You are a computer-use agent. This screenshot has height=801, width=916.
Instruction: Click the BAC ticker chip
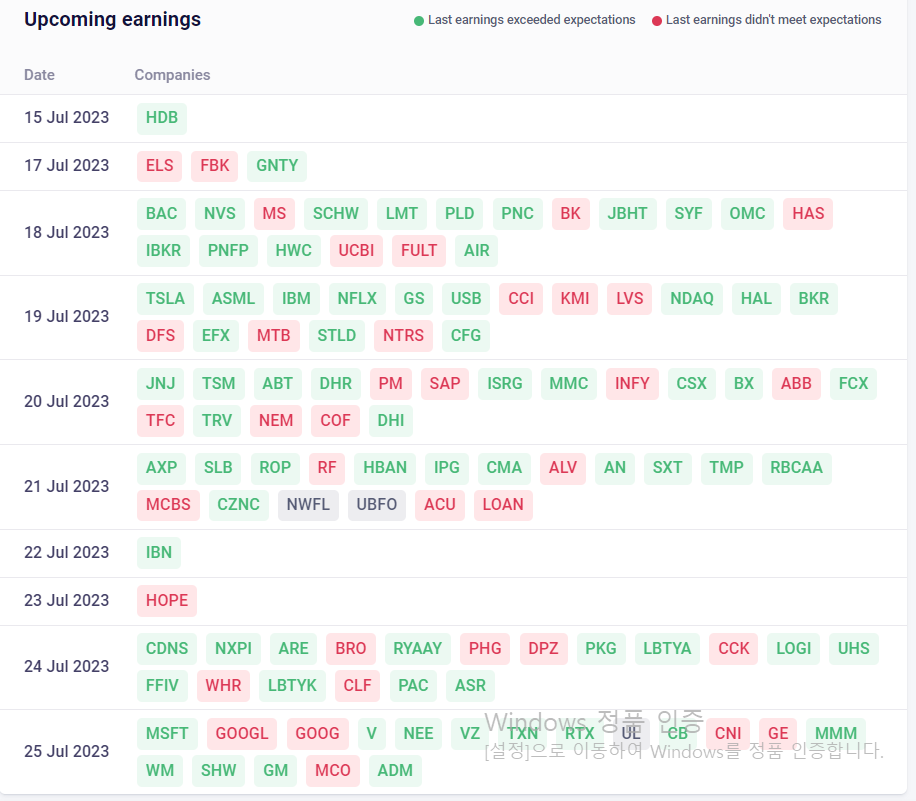coord(161,214)
